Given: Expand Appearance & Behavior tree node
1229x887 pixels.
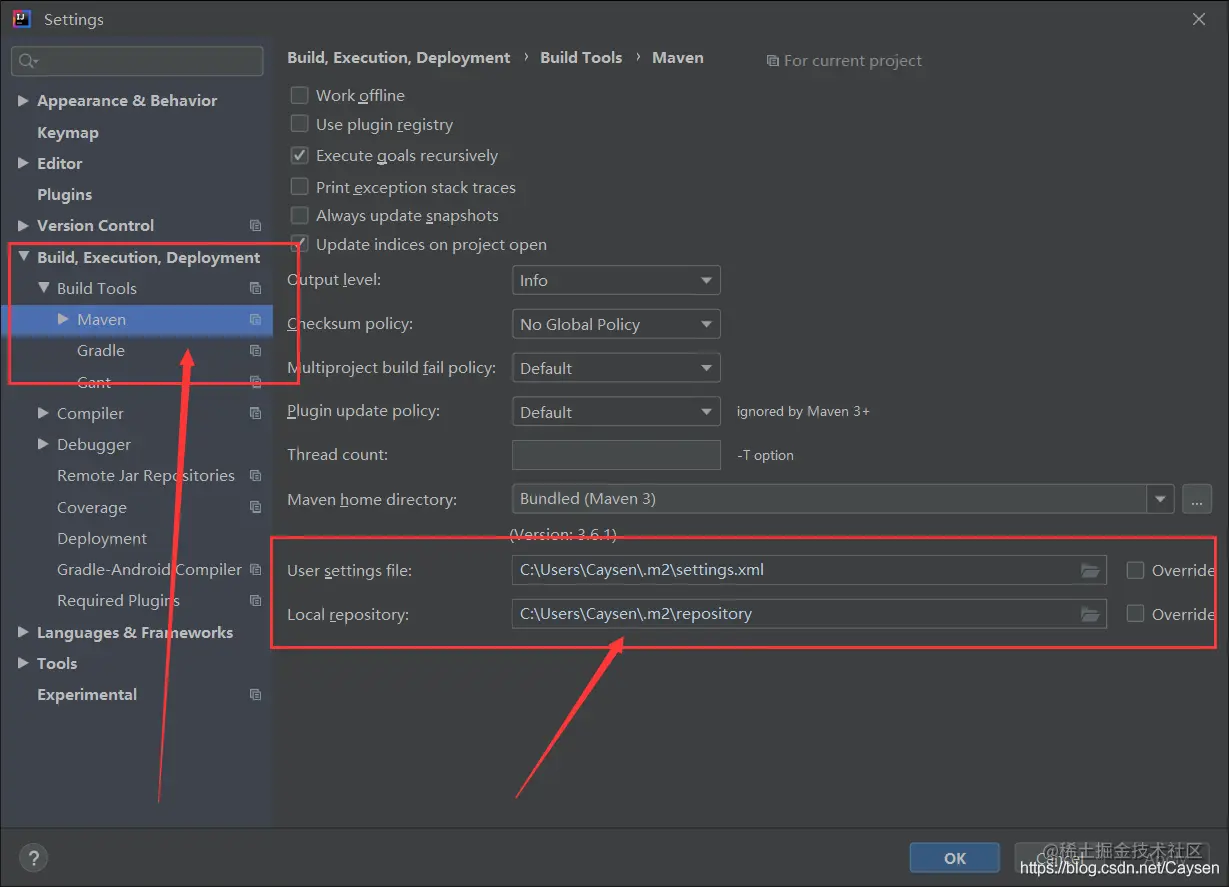Looking at the screenshot, I should point(23,101).
